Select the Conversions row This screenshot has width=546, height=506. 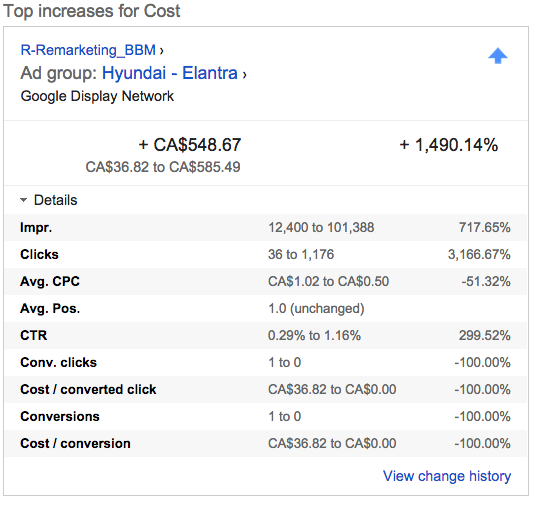coord(266,416)
